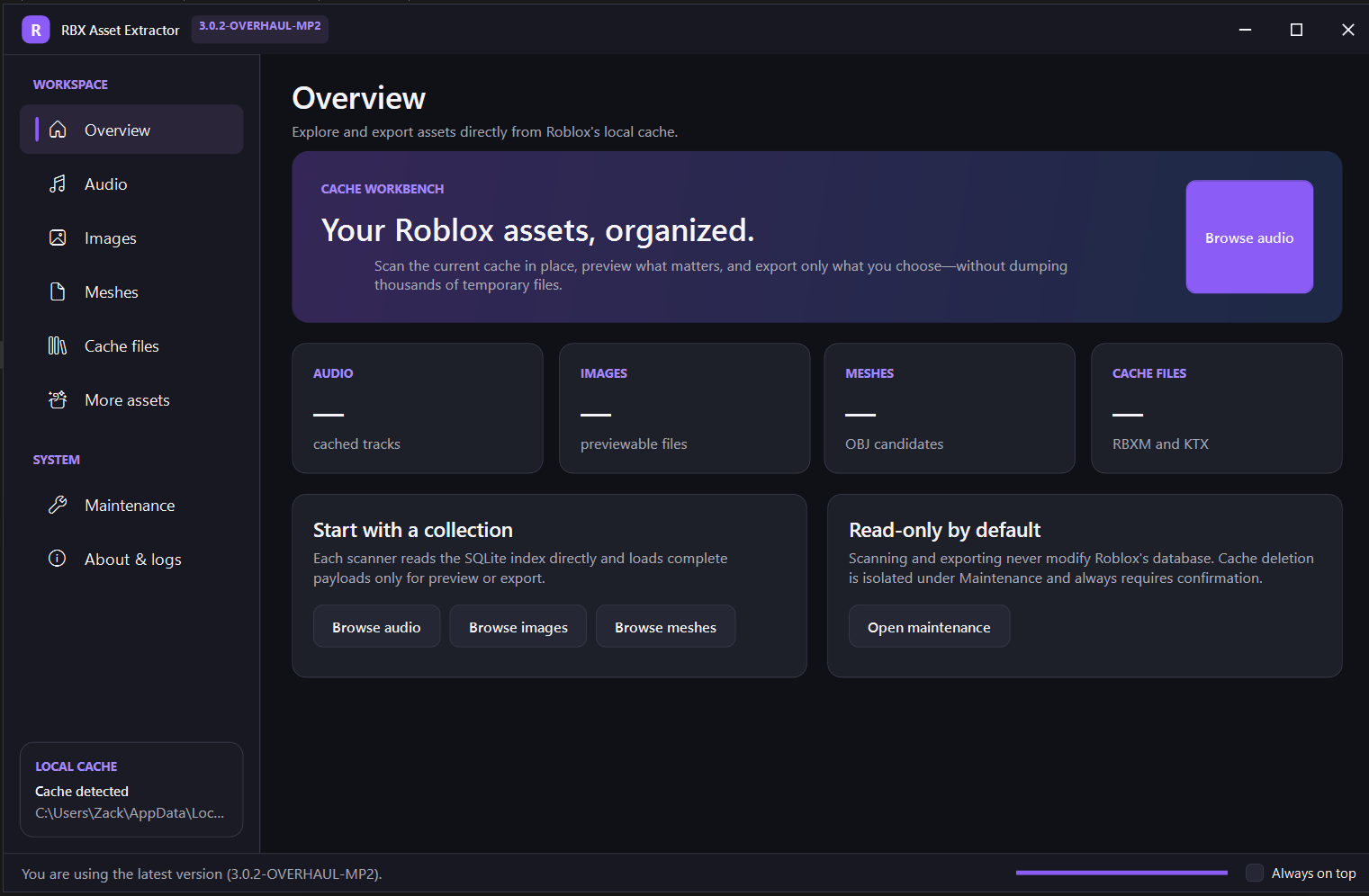Click the info icon for About & logs
The width and height of the screenshot is (1369, 896).
click(58, 559)
